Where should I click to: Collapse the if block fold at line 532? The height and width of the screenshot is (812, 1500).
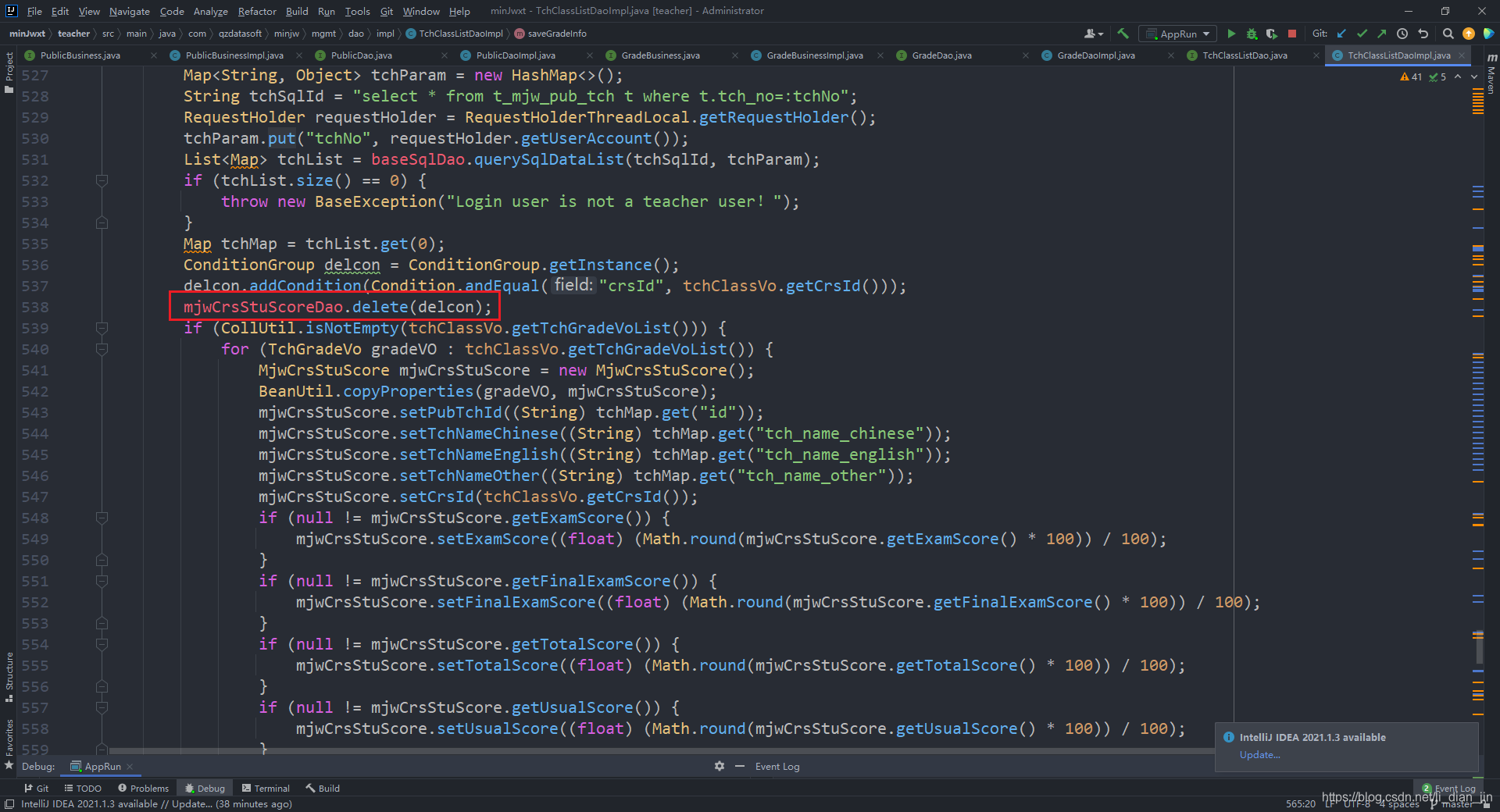coord(102,180)
